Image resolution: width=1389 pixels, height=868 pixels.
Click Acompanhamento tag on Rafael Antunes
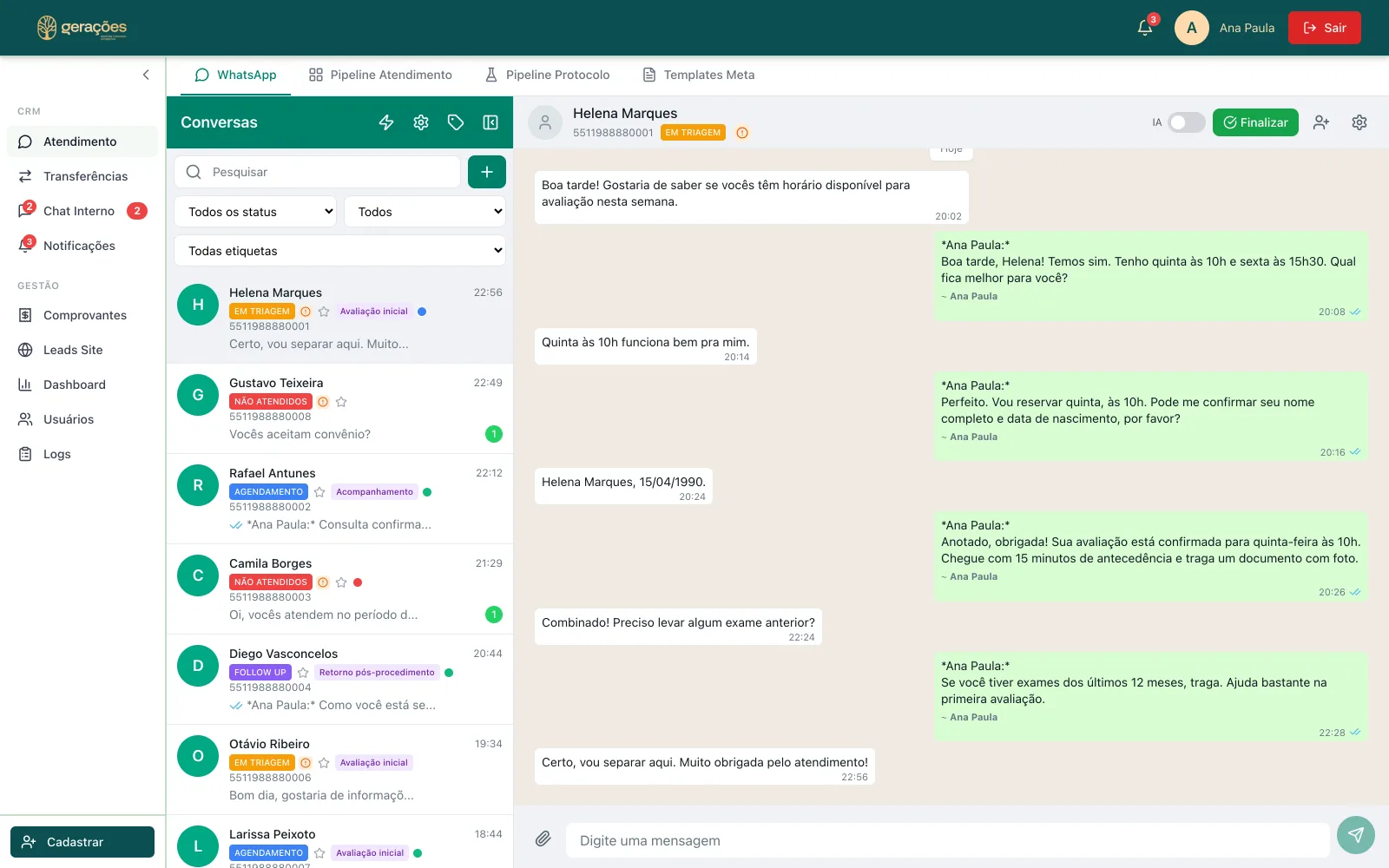pos(375,492)
